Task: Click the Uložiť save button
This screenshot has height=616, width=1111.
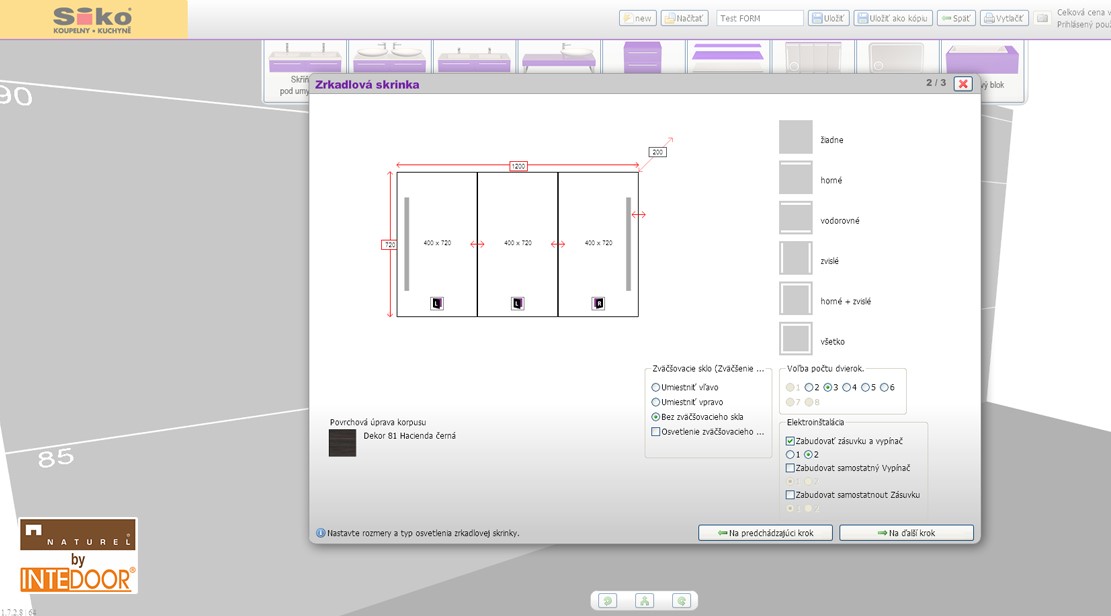Action: pyautogui.click(x=828, y=18)
